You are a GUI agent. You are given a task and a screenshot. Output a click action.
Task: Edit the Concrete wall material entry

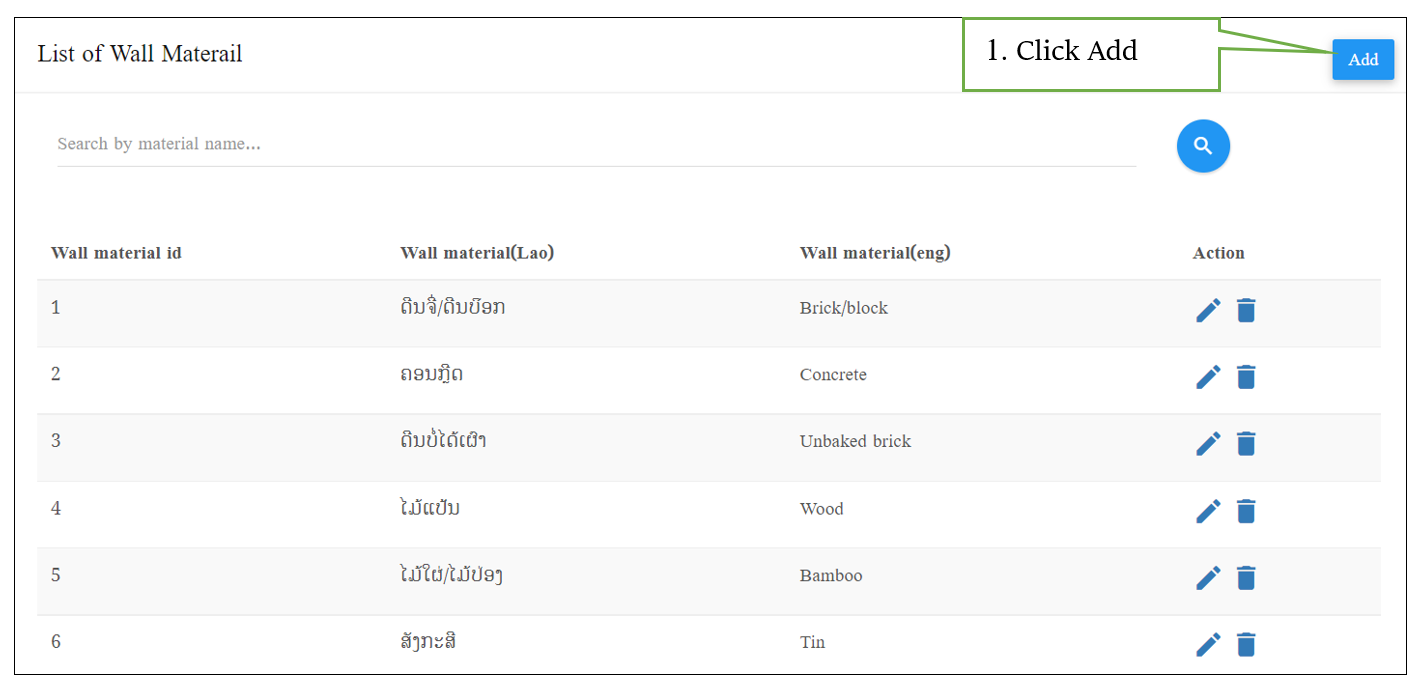click(x=1208, y=377)
